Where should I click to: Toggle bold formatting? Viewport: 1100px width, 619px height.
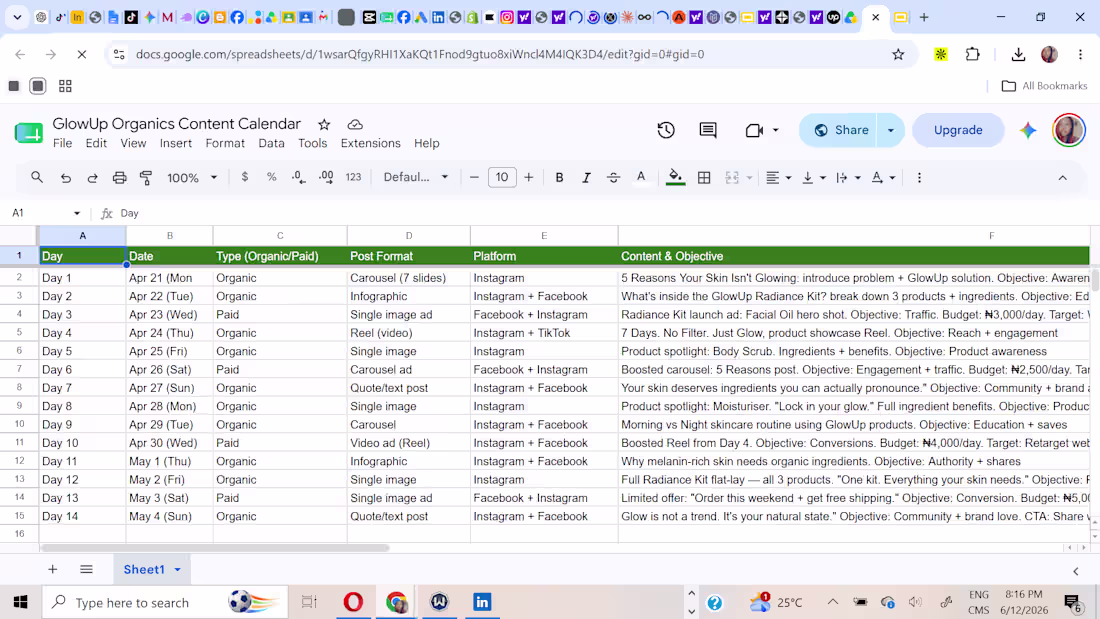coord(559,178)
